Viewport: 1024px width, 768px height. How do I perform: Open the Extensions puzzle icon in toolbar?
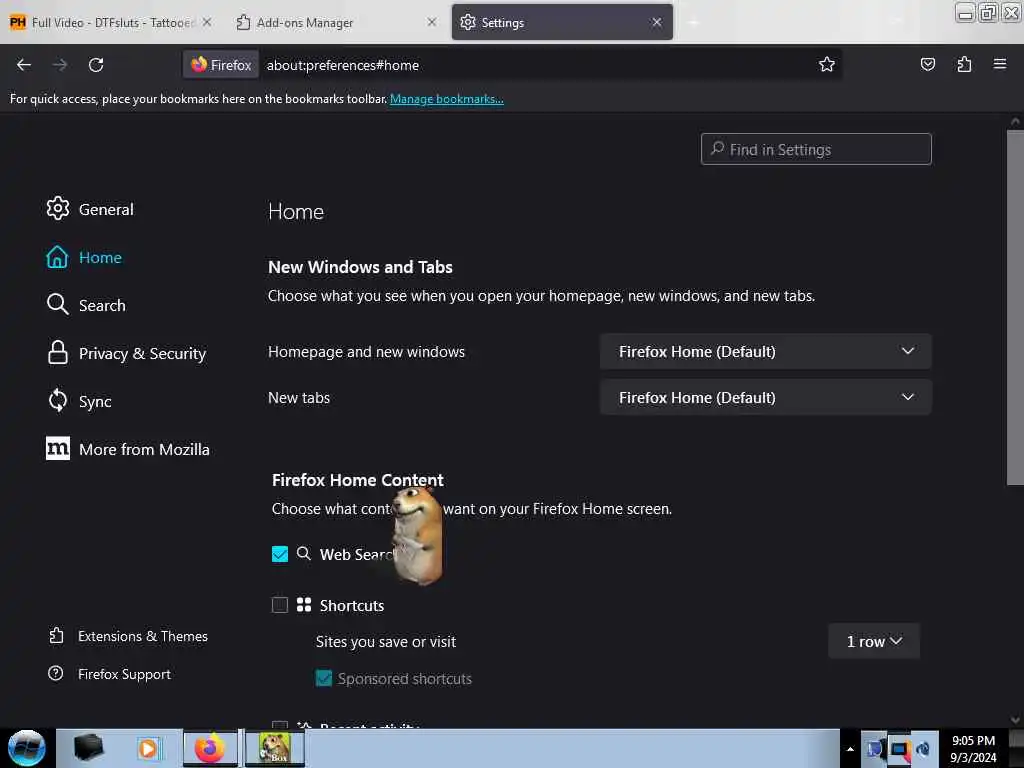point(964,65)
